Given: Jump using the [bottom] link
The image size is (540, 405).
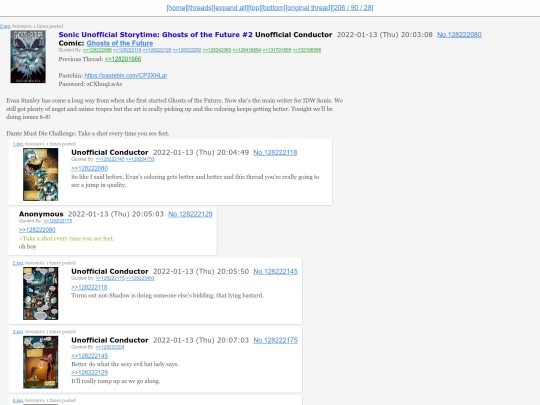Looking at the screenshot, I should 273,8.
